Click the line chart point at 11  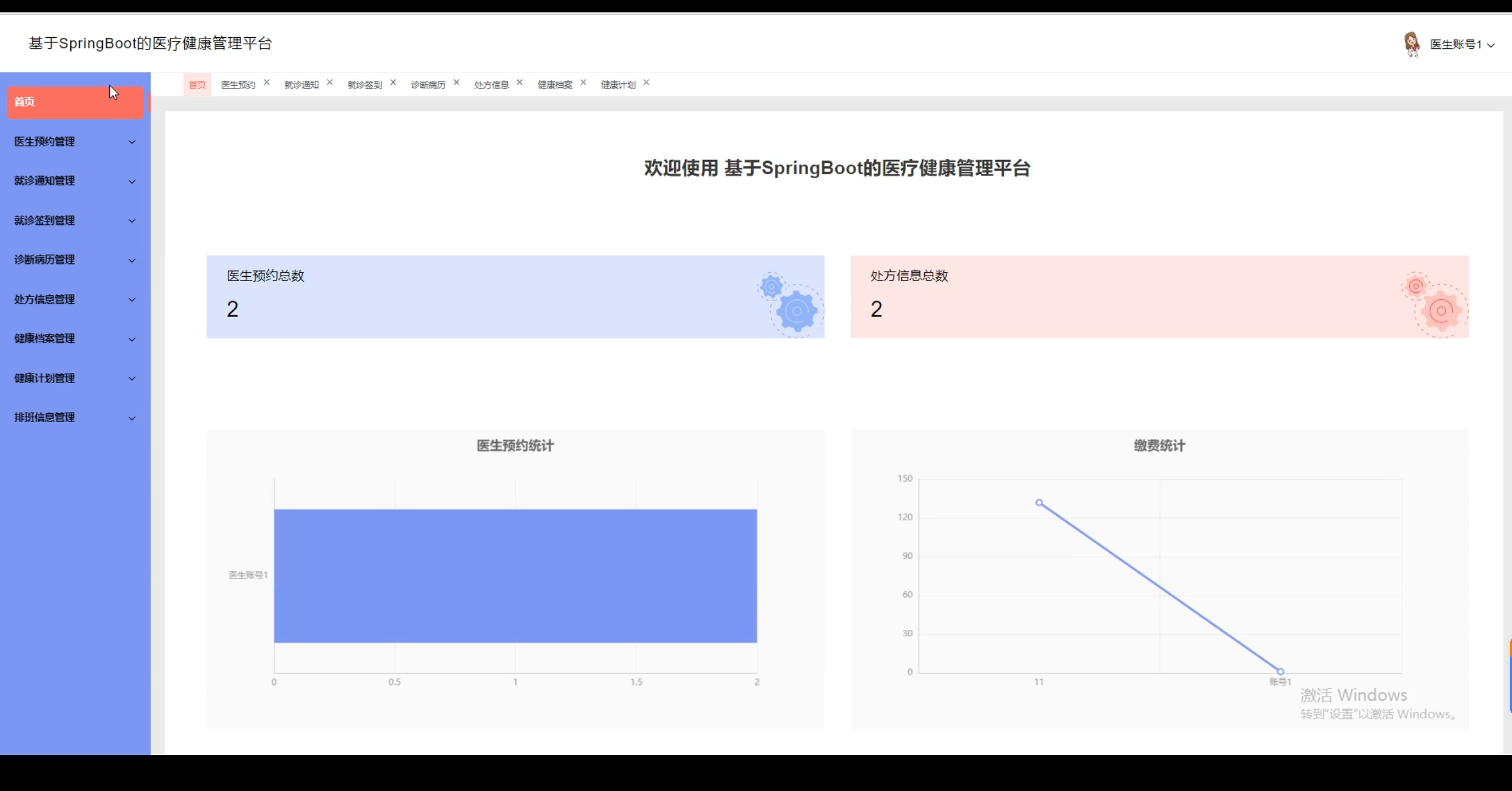(x=1039, y=503)
